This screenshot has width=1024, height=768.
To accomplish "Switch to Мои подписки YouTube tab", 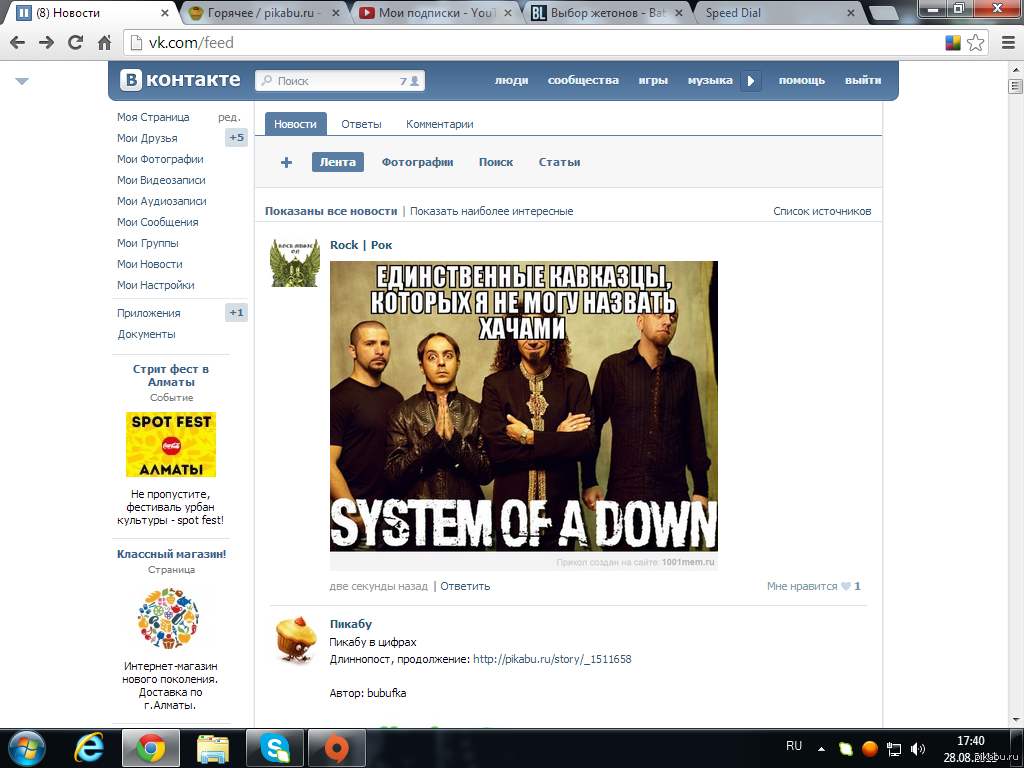I will pos(434,12).
